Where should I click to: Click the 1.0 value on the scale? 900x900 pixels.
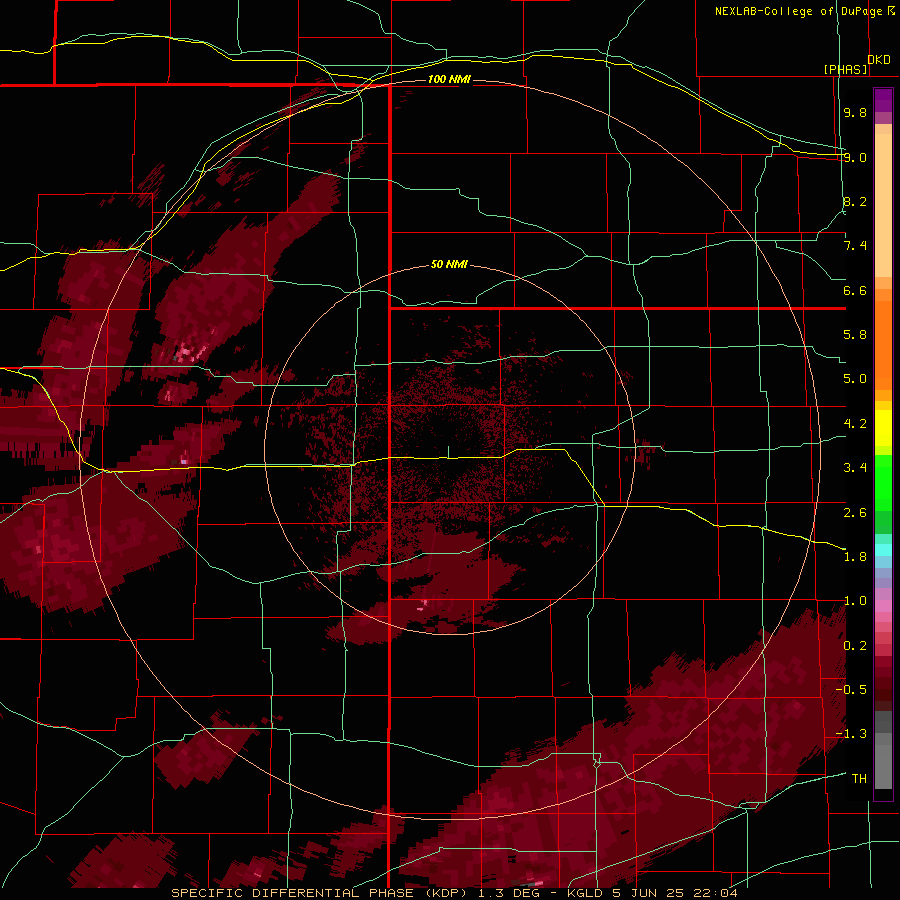(855, 601)
